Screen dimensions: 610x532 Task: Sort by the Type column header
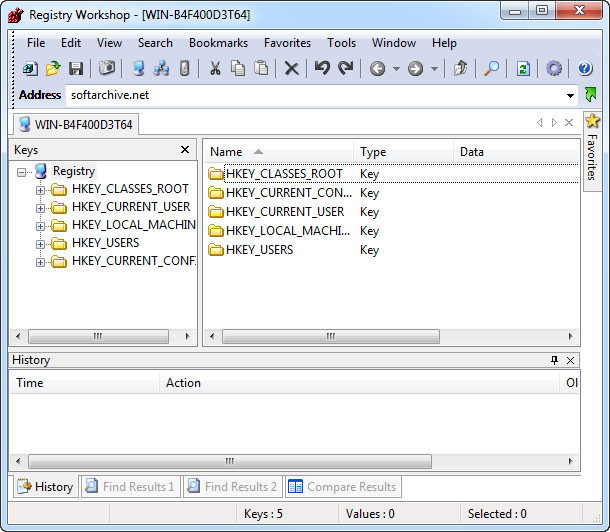point(403,152)
